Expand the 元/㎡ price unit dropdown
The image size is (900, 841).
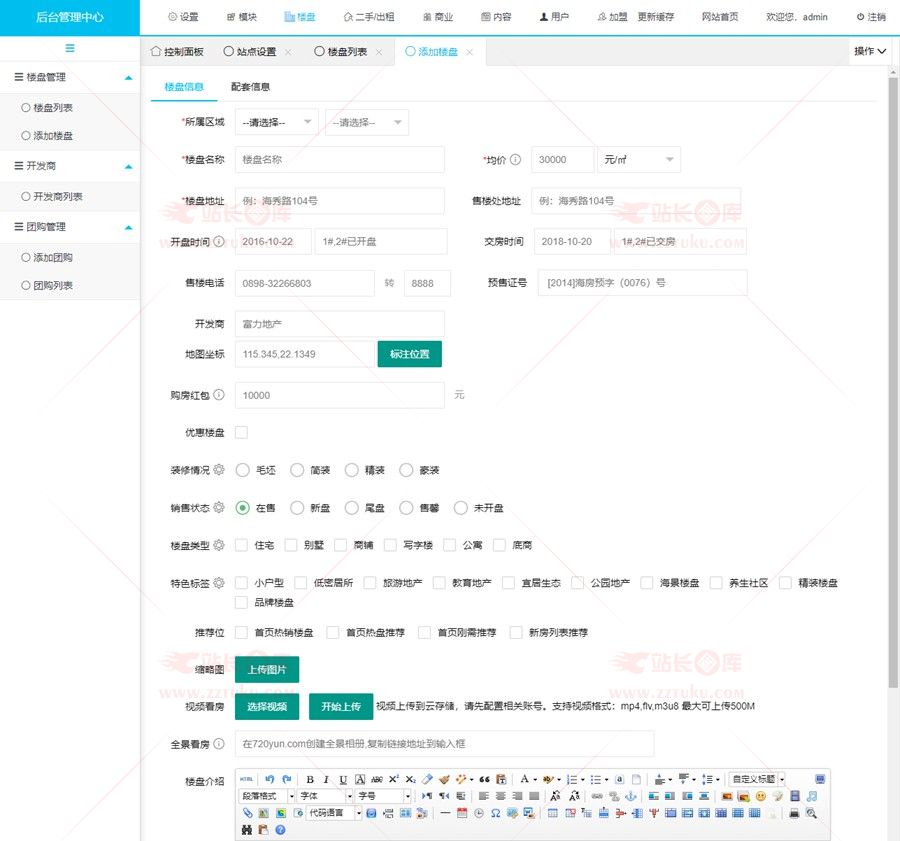pos(638,159)
